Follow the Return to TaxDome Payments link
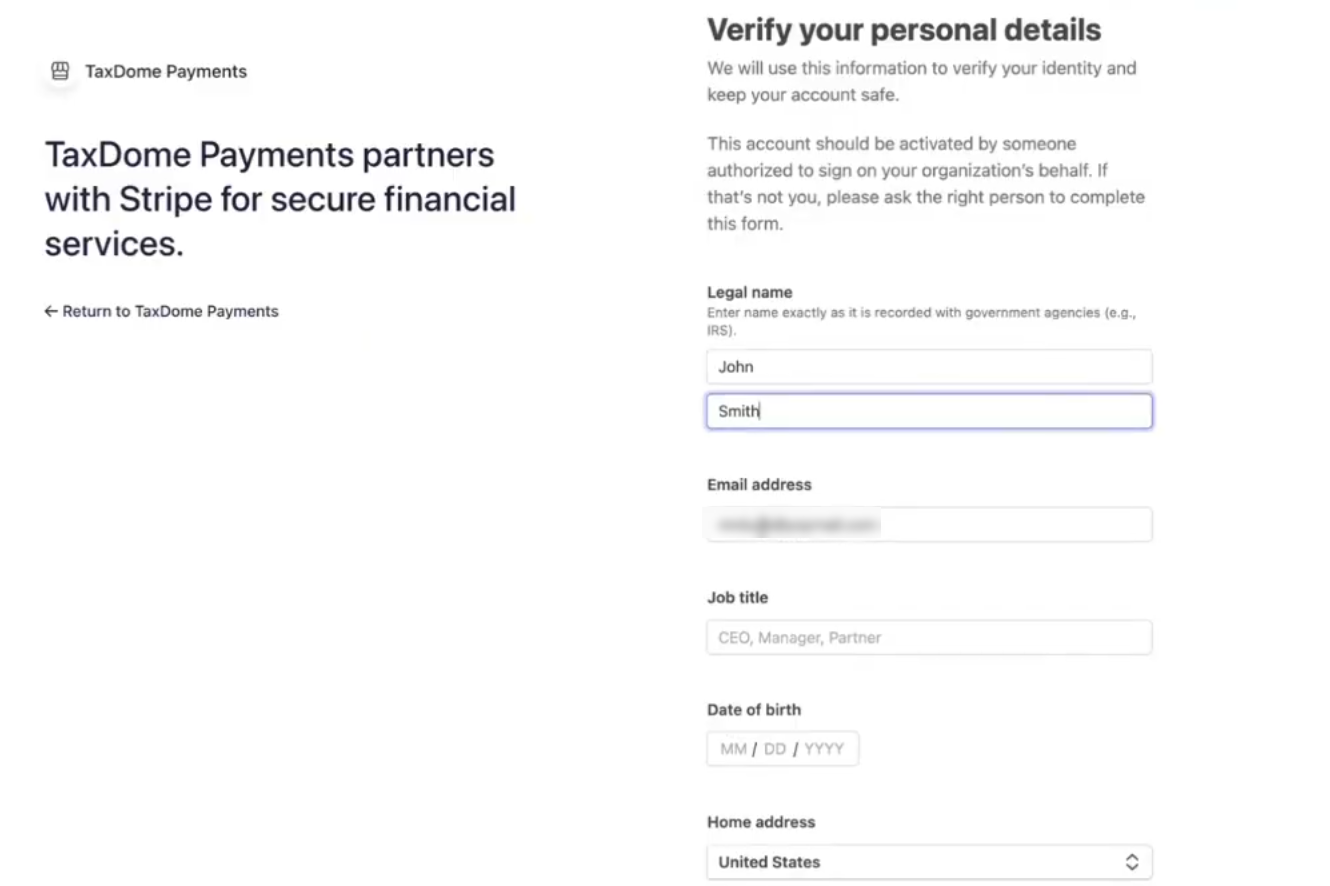The height and width of the screenshot is (886, 1330). pos(170,311)
